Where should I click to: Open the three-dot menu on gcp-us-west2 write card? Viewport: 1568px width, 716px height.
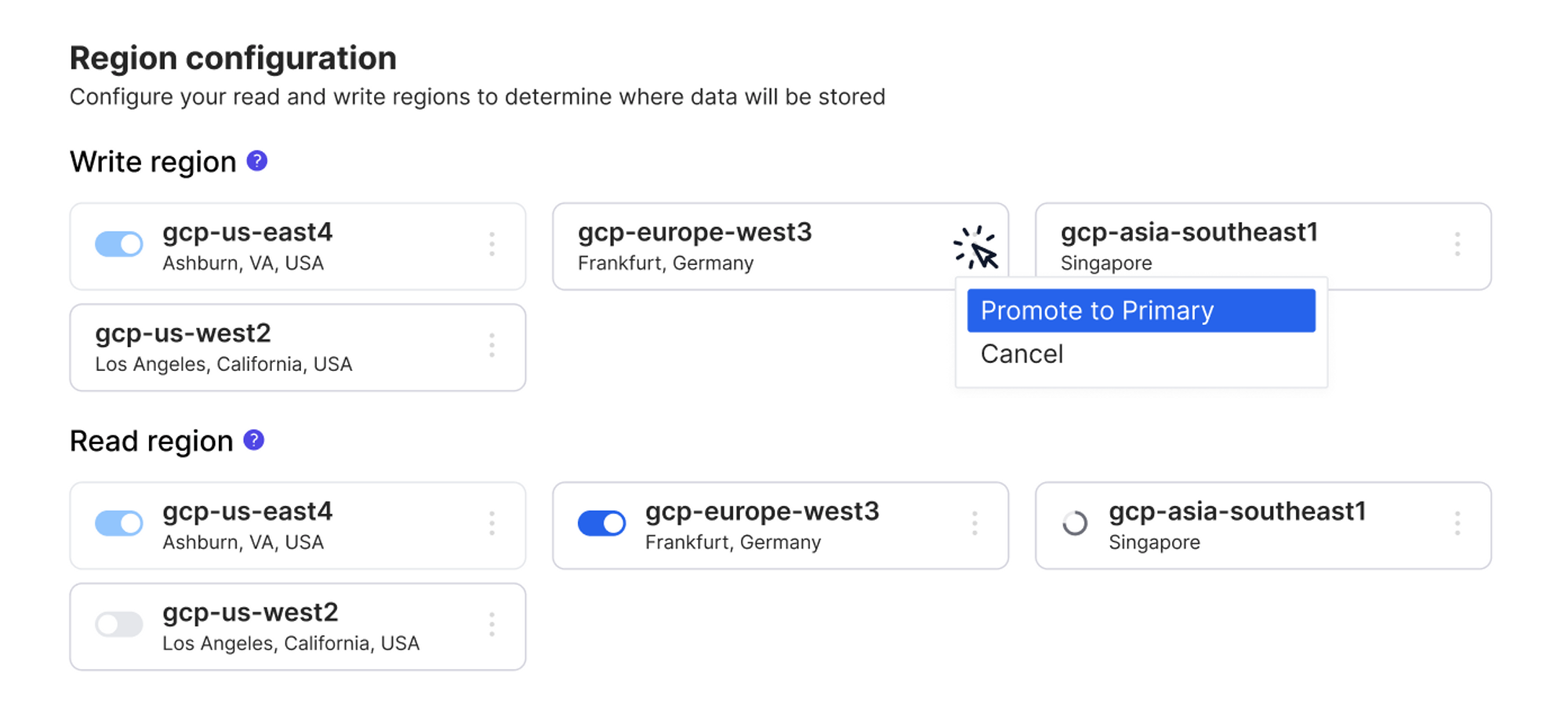point(492,345)
